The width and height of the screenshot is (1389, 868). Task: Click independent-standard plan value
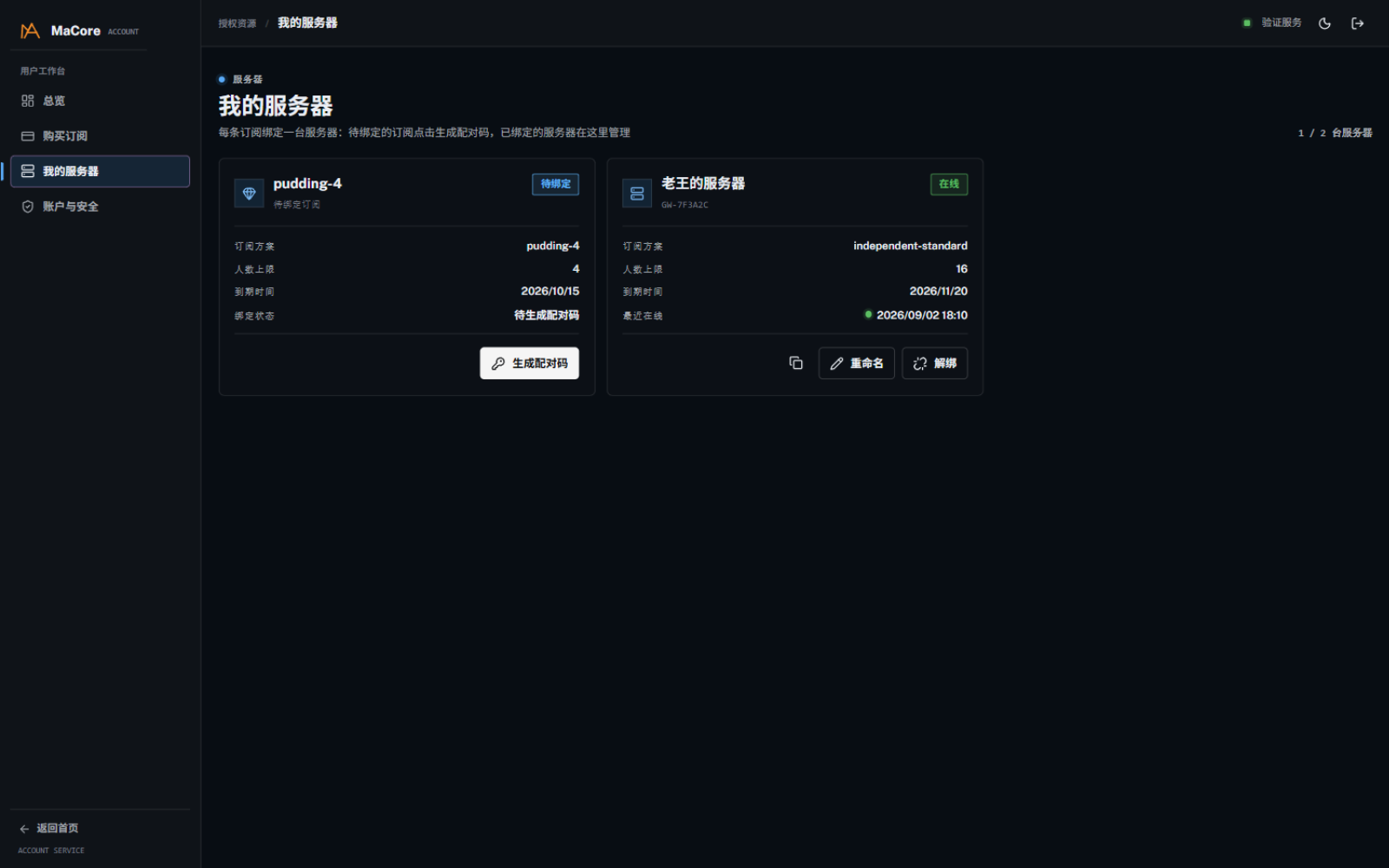click(x=910, y=246)
